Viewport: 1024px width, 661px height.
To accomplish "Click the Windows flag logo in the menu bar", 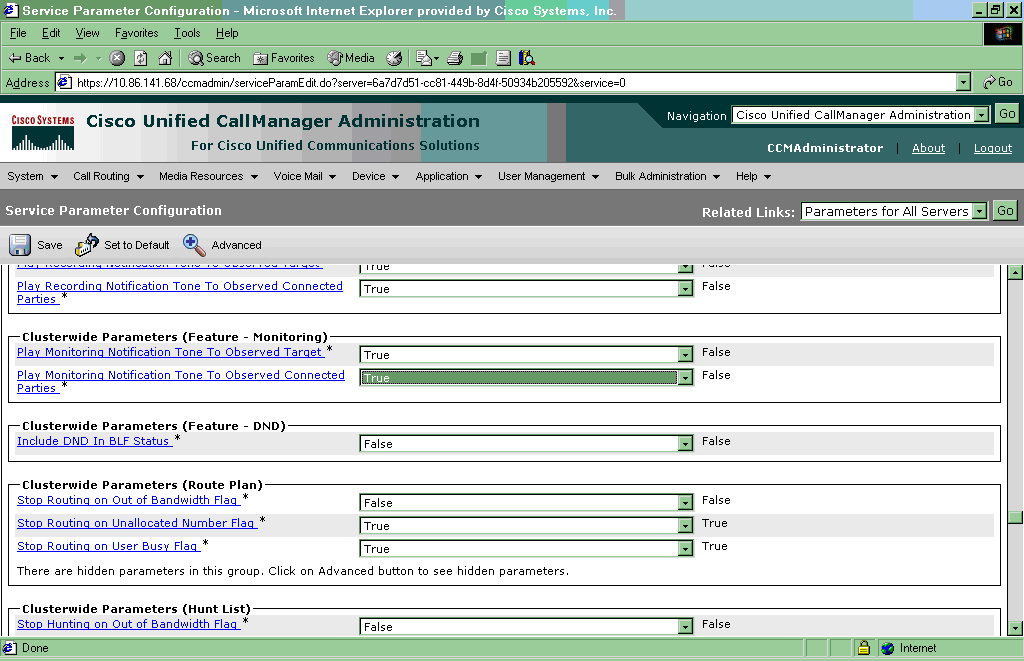I will click(1003, 34).
